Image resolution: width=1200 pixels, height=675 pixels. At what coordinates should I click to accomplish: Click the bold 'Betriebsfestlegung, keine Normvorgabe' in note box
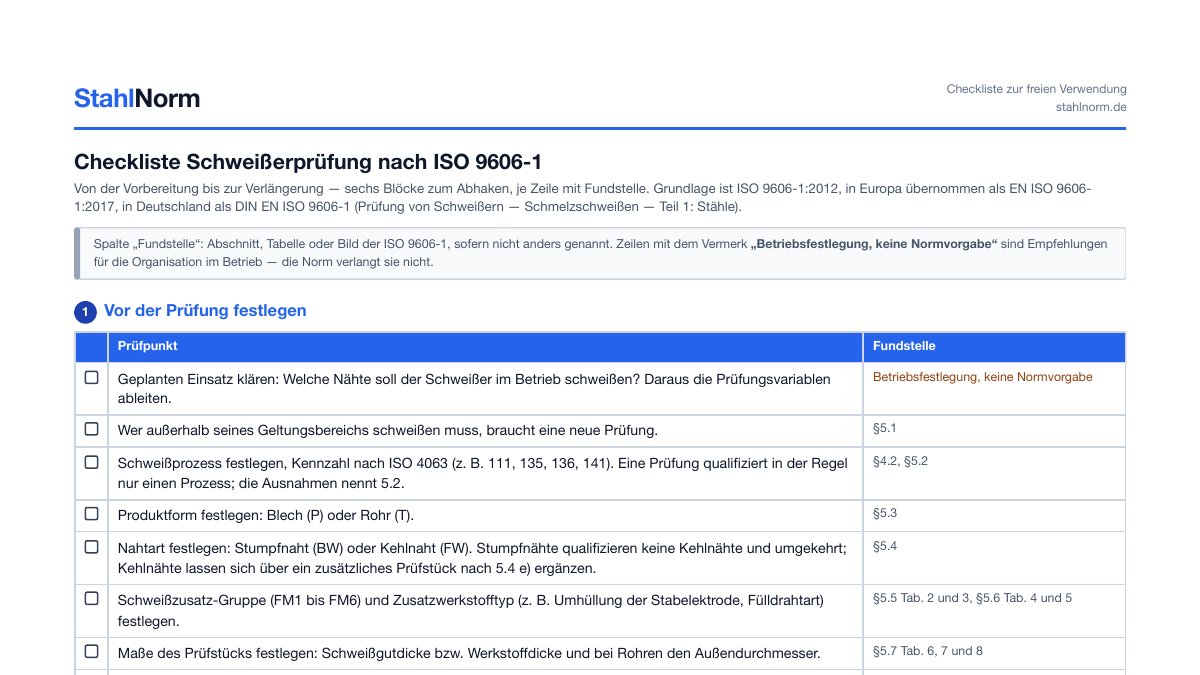pyautogui.click(x=874, y=244)
